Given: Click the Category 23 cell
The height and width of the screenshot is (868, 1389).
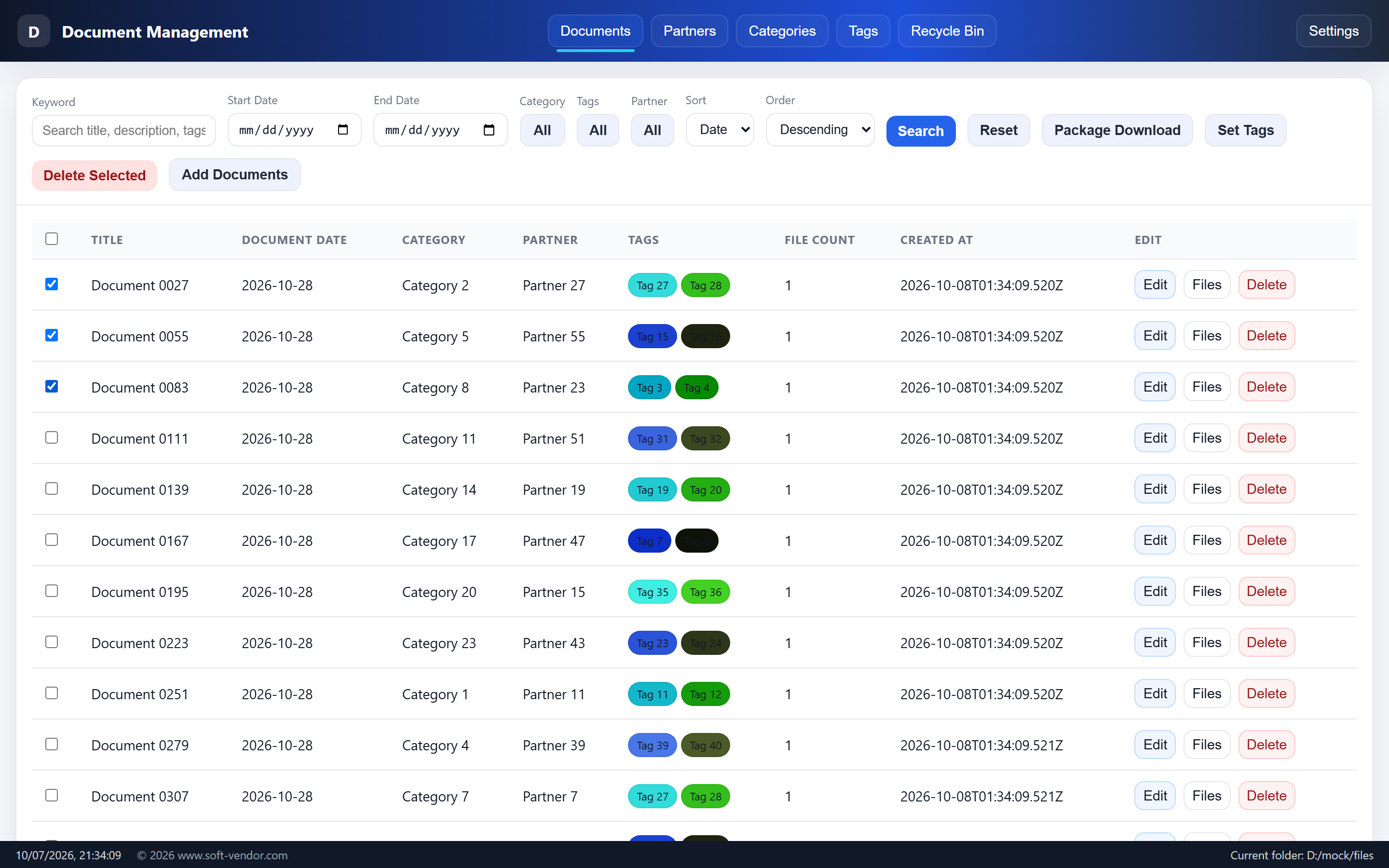Looking at the screenshot, I should tap(439, 644).
